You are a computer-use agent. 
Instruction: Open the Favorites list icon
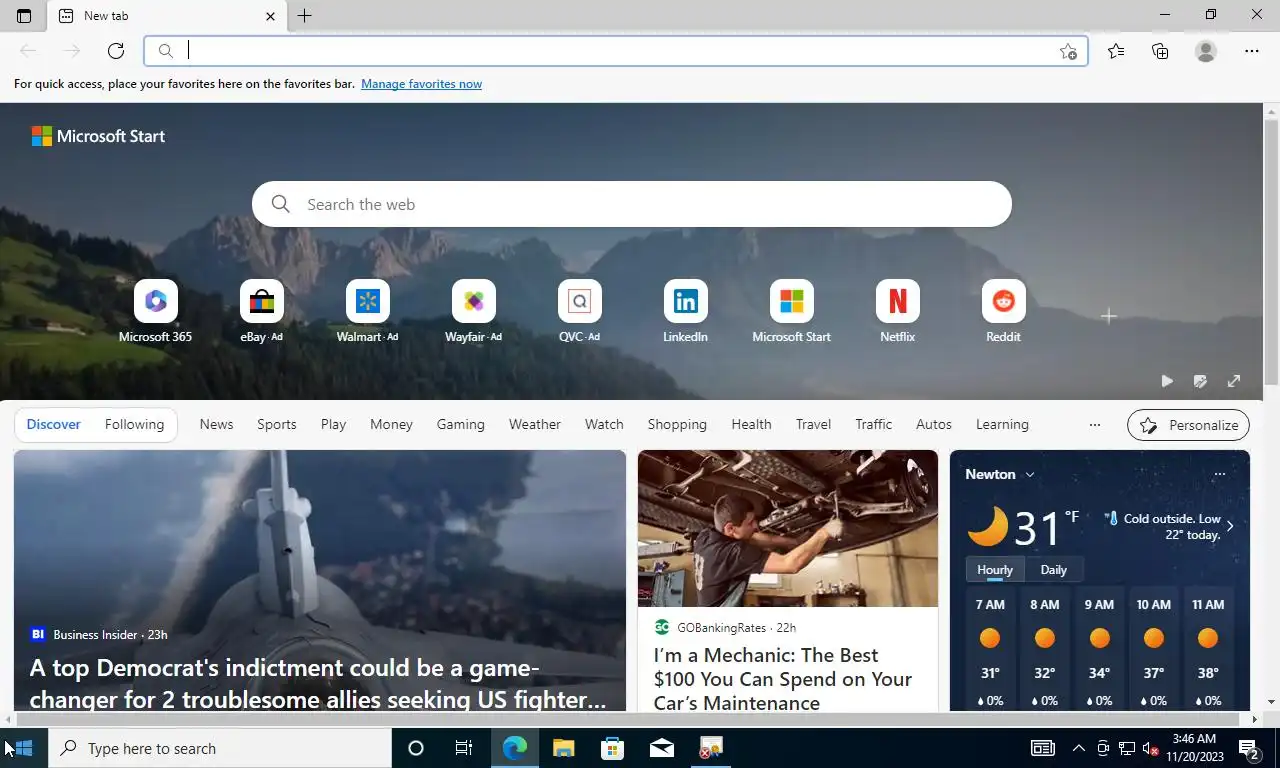pyautogui.click(x=1116, y=51)
